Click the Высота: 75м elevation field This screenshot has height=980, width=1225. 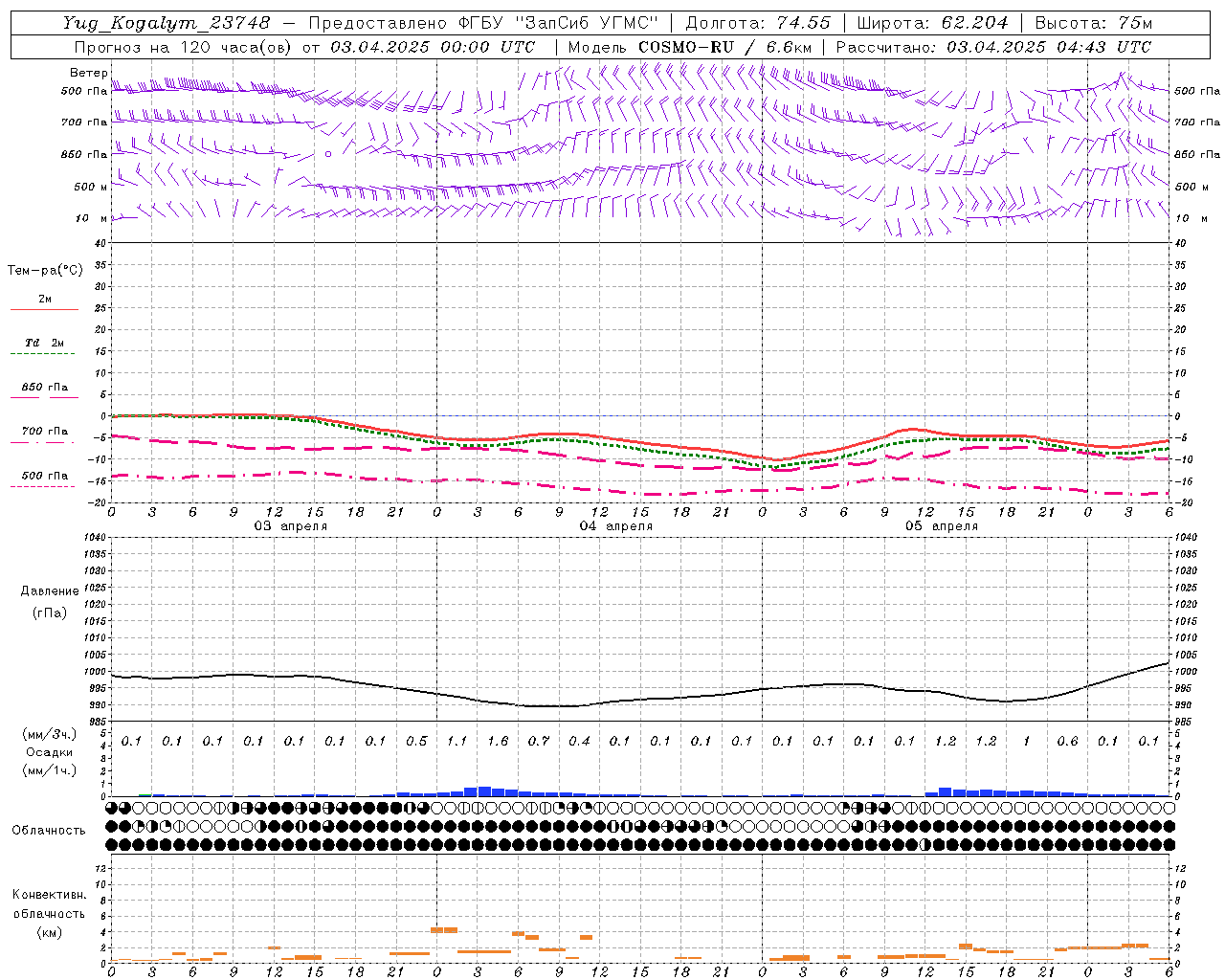(1094, 23)
